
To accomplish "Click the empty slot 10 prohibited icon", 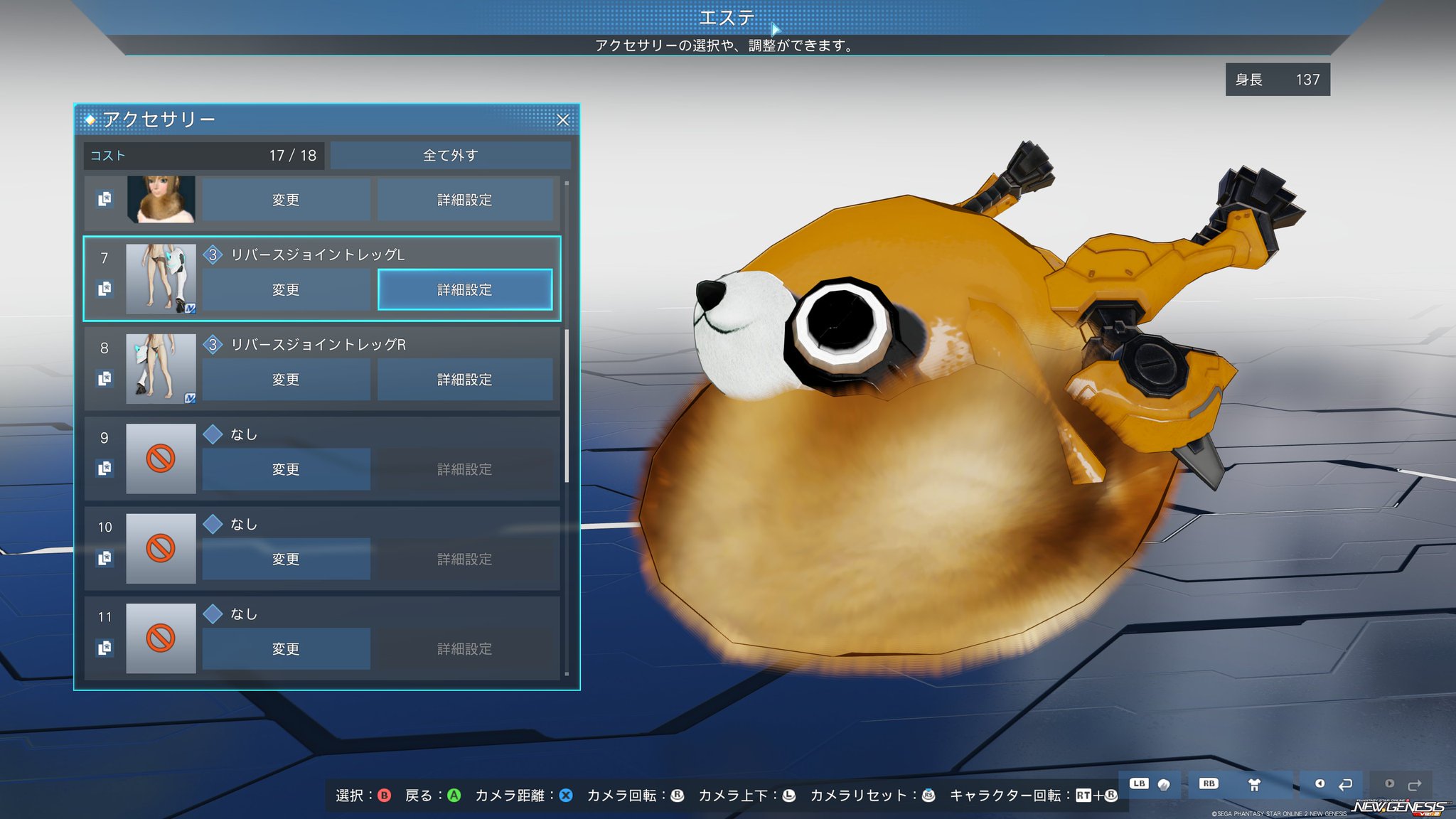I will [161, 548].
